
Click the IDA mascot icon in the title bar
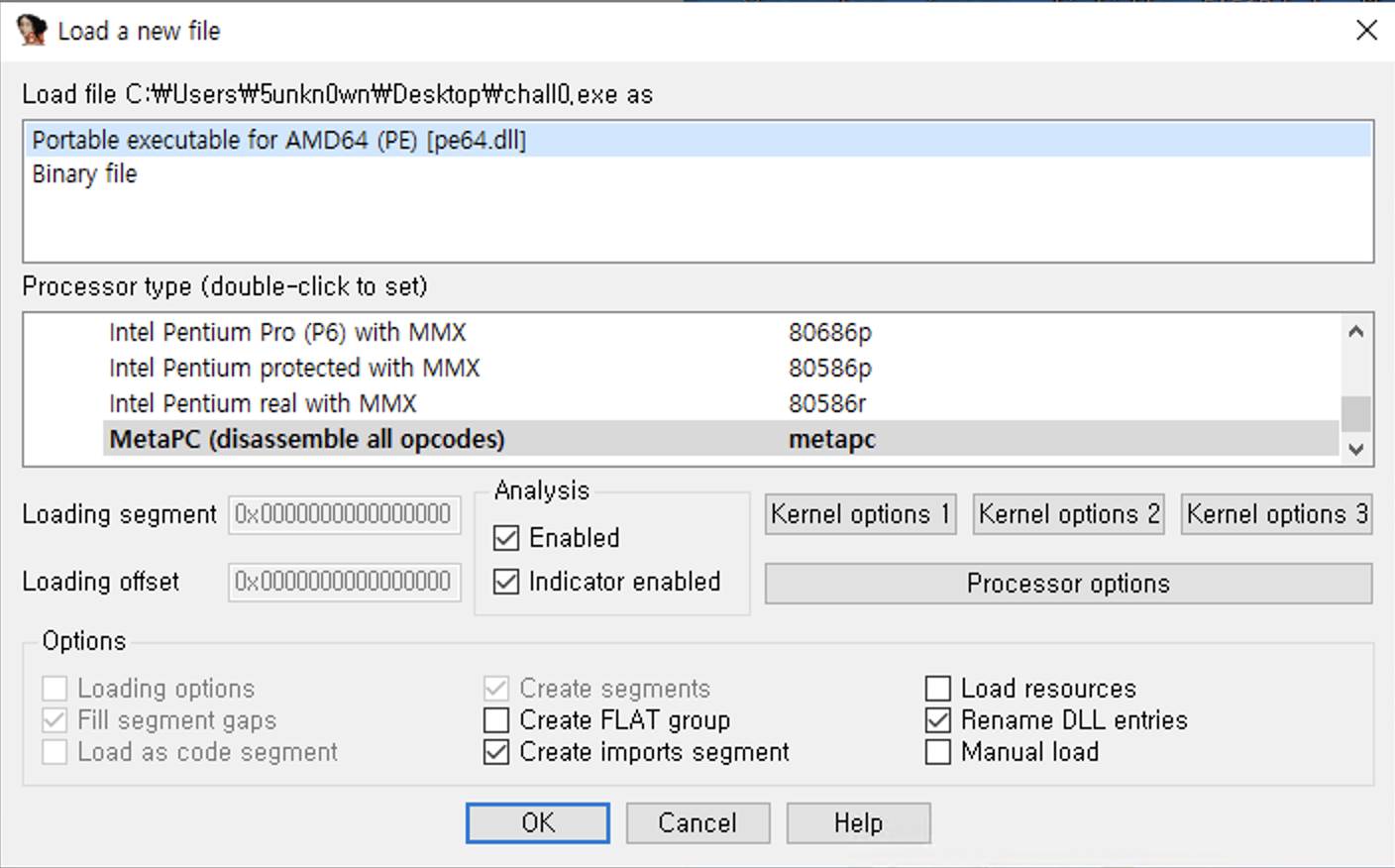(30, 30)
